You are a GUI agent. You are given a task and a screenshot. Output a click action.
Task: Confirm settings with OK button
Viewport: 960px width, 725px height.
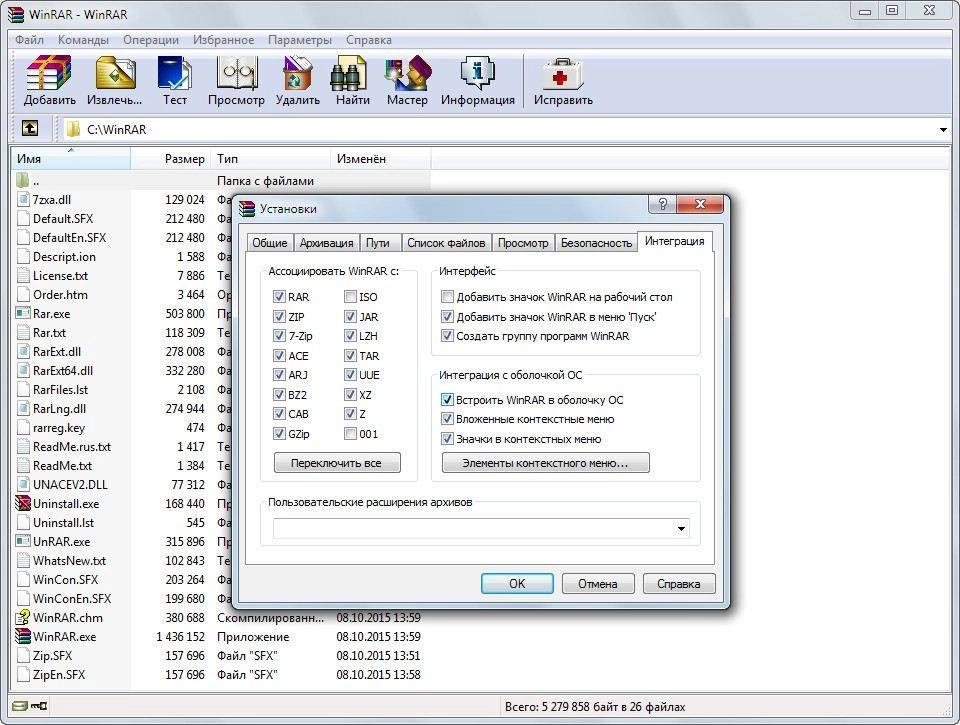(x=517, y=584)
